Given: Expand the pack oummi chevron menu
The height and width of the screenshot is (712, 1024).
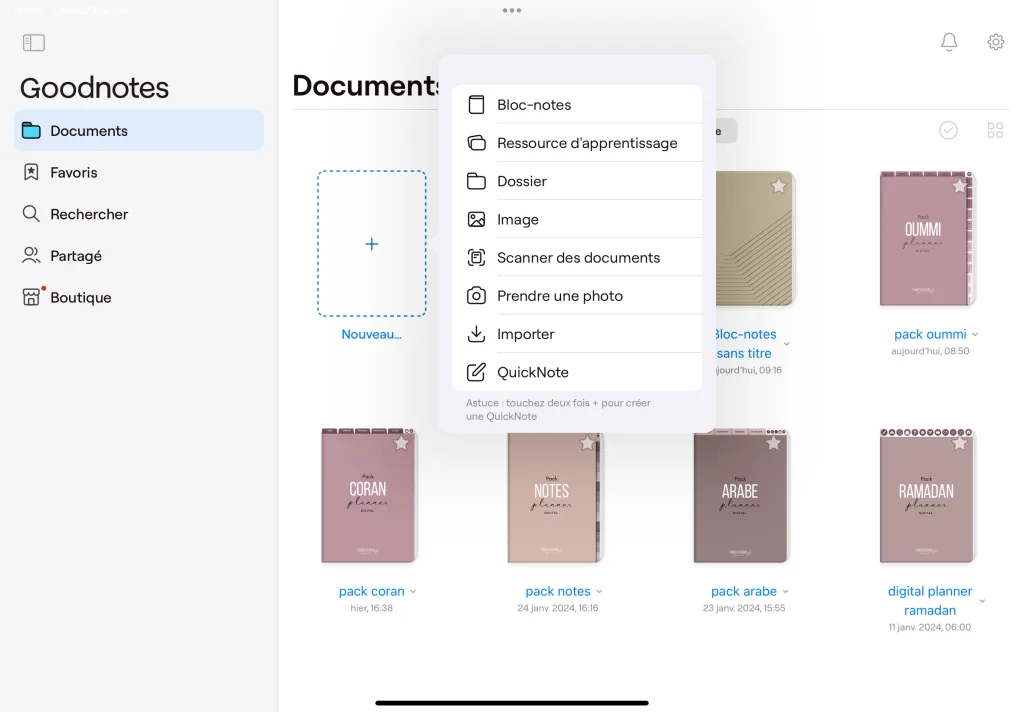Looking at the screenshot, I should tap(975, 334).
